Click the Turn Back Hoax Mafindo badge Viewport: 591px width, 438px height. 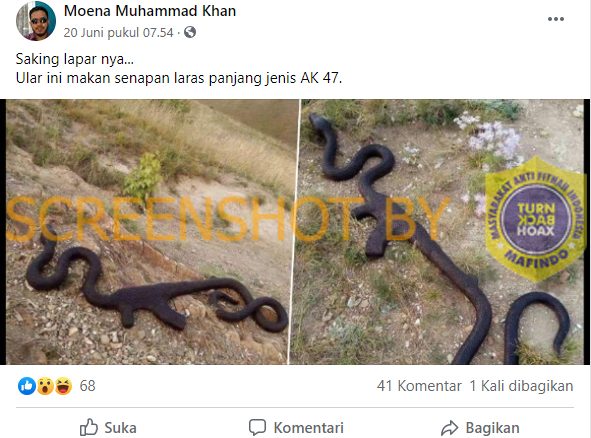[x=536, y=219]
